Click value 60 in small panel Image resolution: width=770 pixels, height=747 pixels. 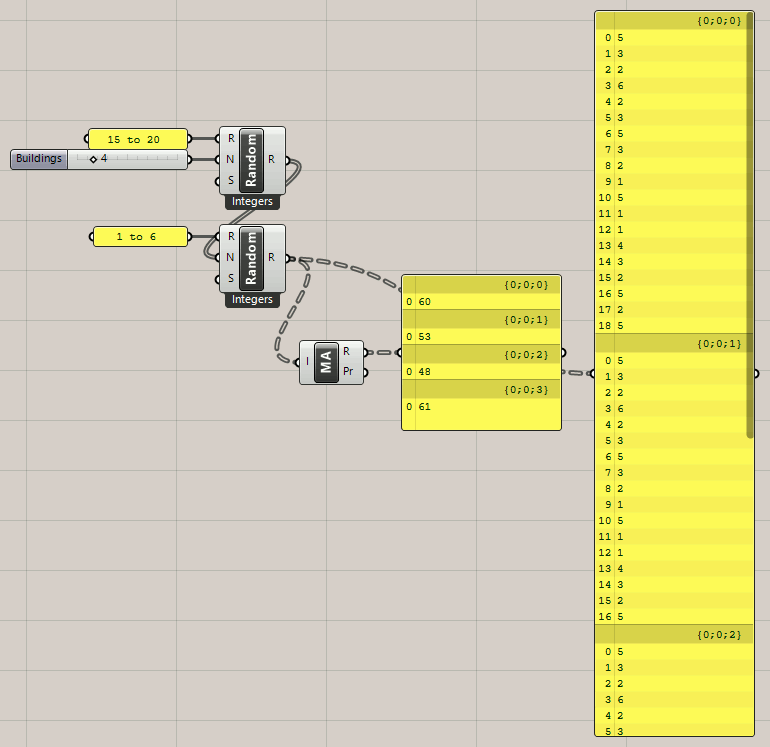(x=424, y=302)
